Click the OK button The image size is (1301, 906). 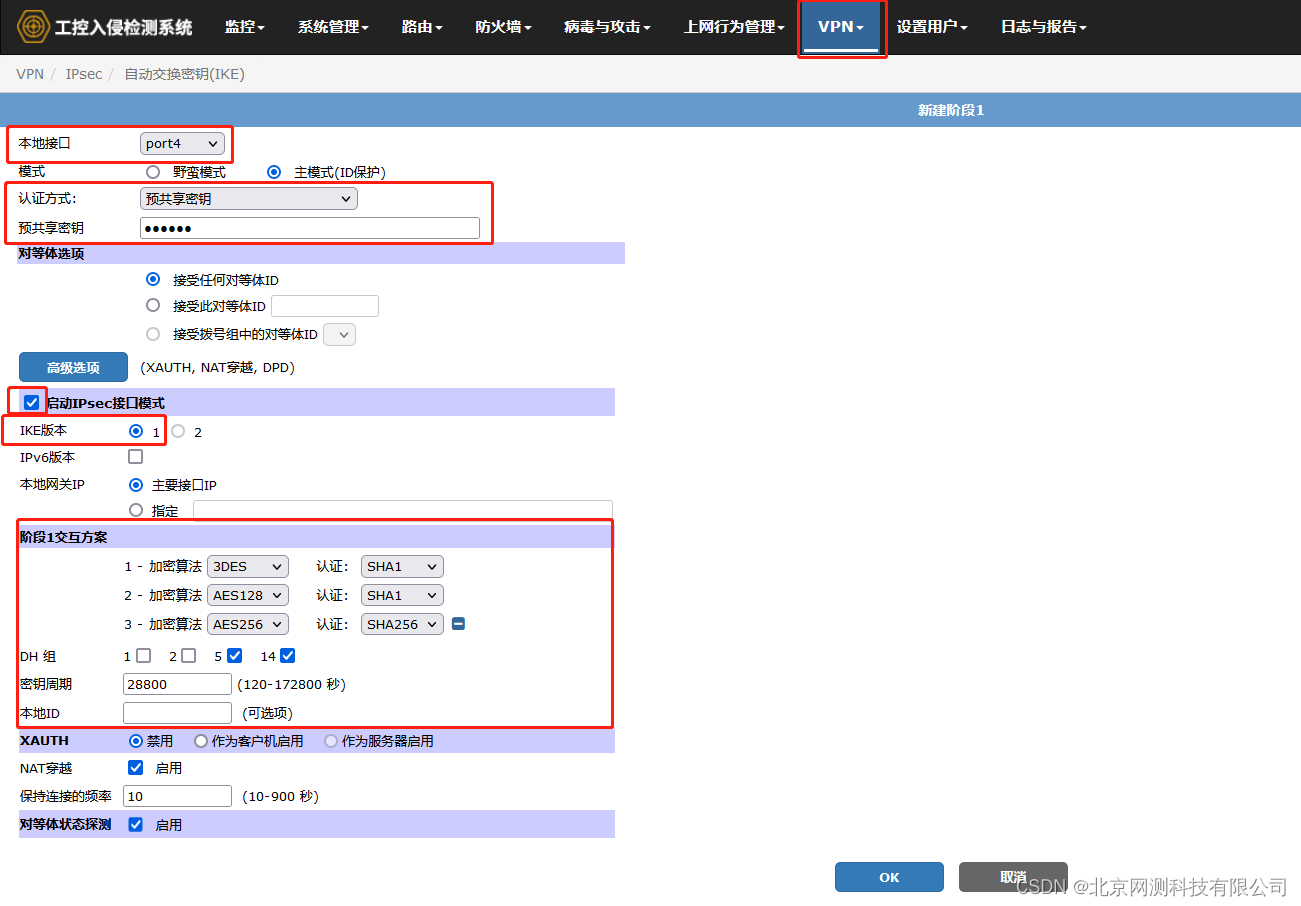[889, 877]
